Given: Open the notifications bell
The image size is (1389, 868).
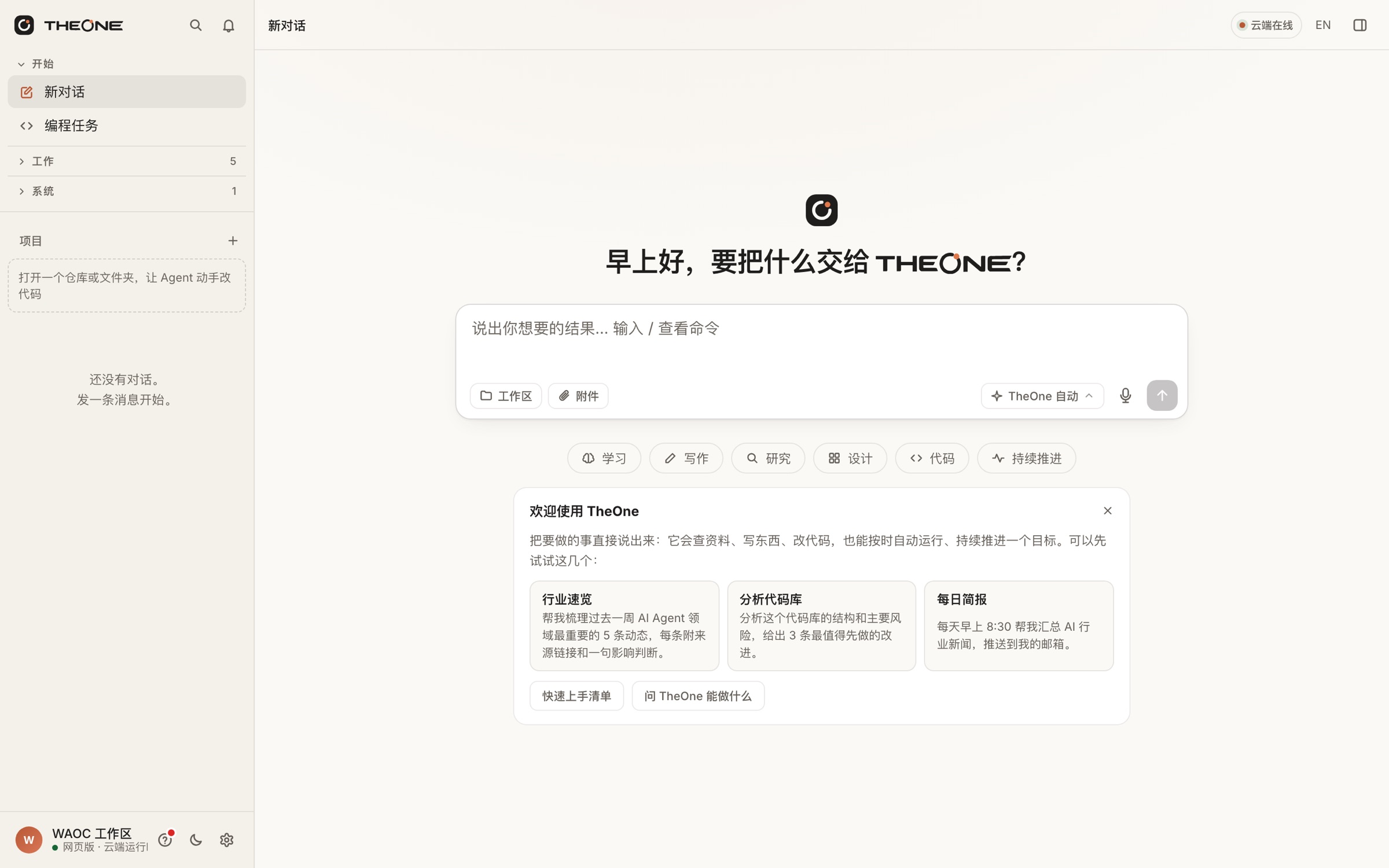Looking at the screenshot, I should click(x=229, y=25).
